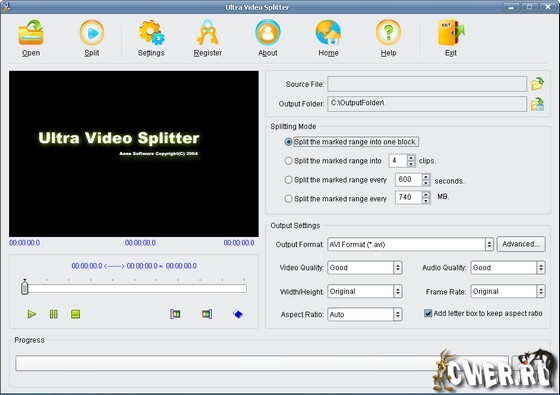Click the Register keys icon

(208, 33)
